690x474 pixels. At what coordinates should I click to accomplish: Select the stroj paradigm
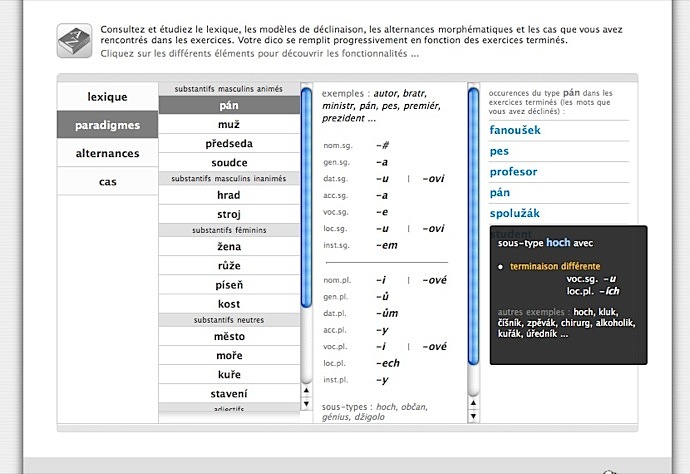click(229, 214)
